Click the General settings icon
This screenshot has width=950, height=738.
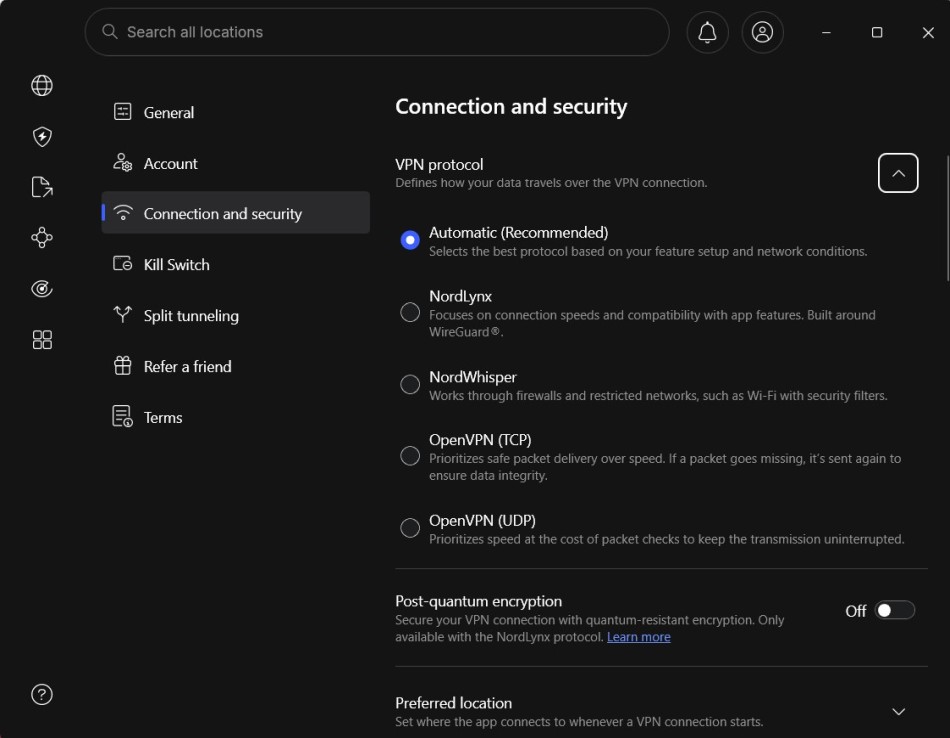(x=122, y=111)
